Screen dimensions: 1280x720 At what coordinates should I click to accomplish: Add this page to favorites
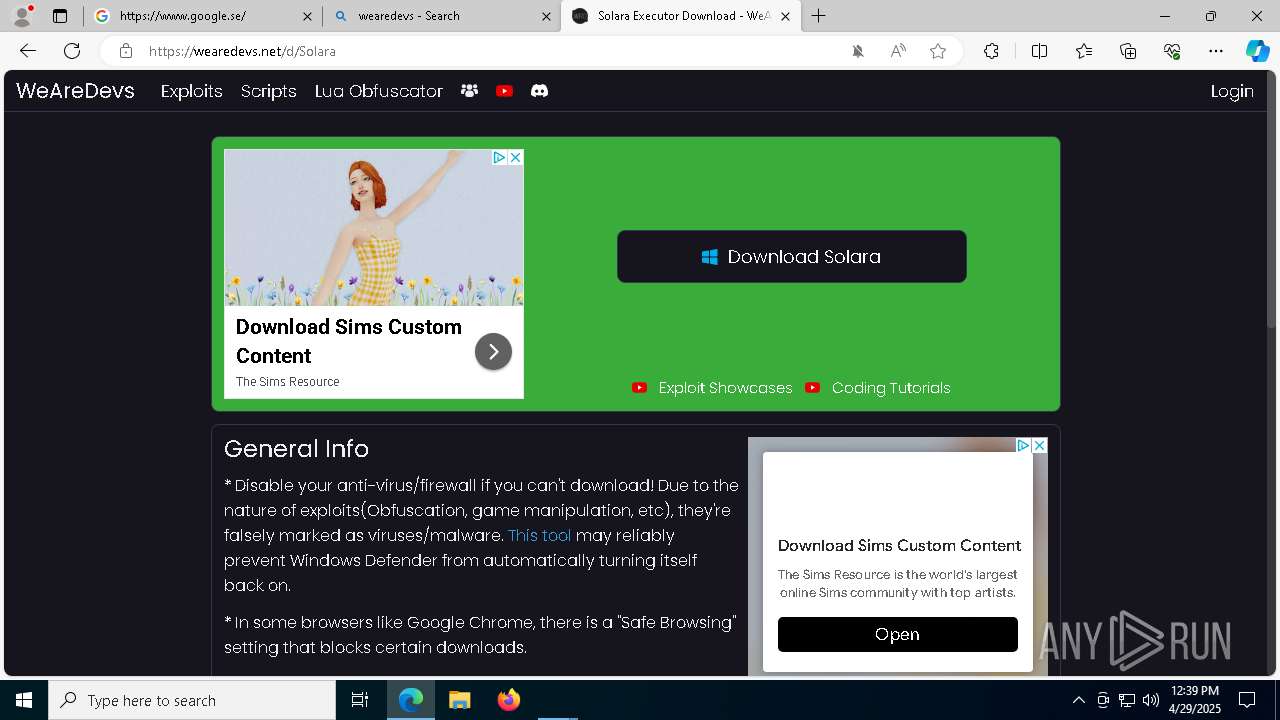[x=938, y=51]
